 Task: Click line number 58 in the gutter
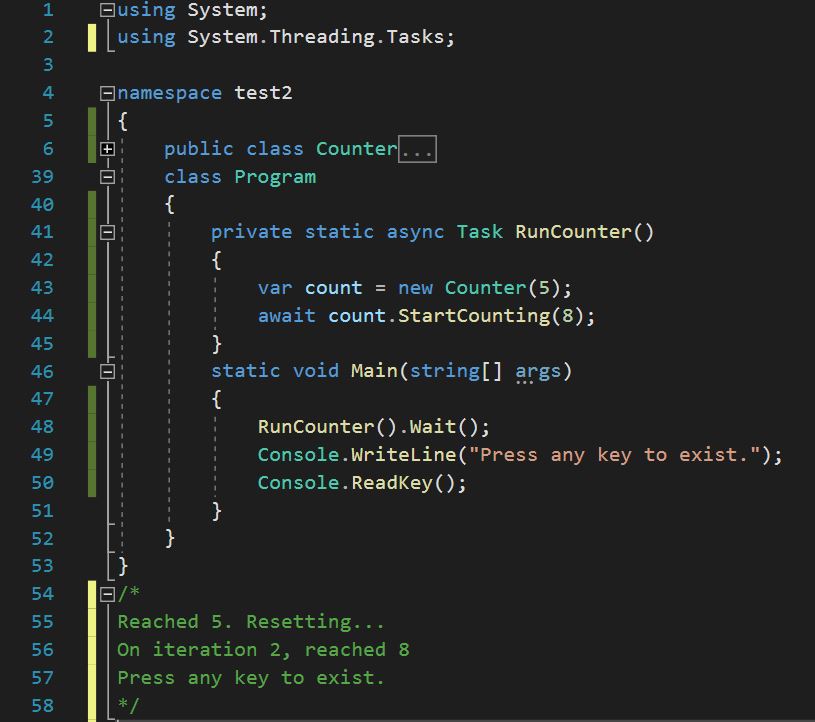[x=42, y=705]
